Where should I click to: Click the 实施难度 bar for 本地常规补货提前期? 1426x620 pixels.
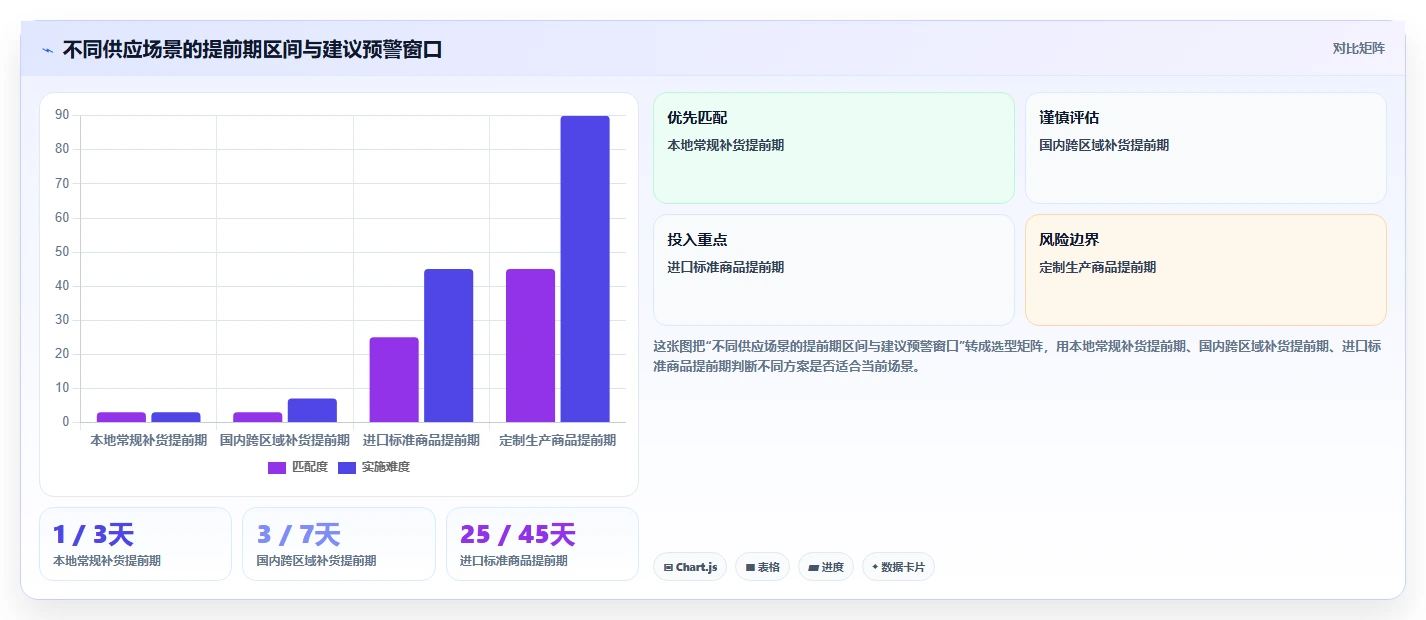tap(176, 417)
